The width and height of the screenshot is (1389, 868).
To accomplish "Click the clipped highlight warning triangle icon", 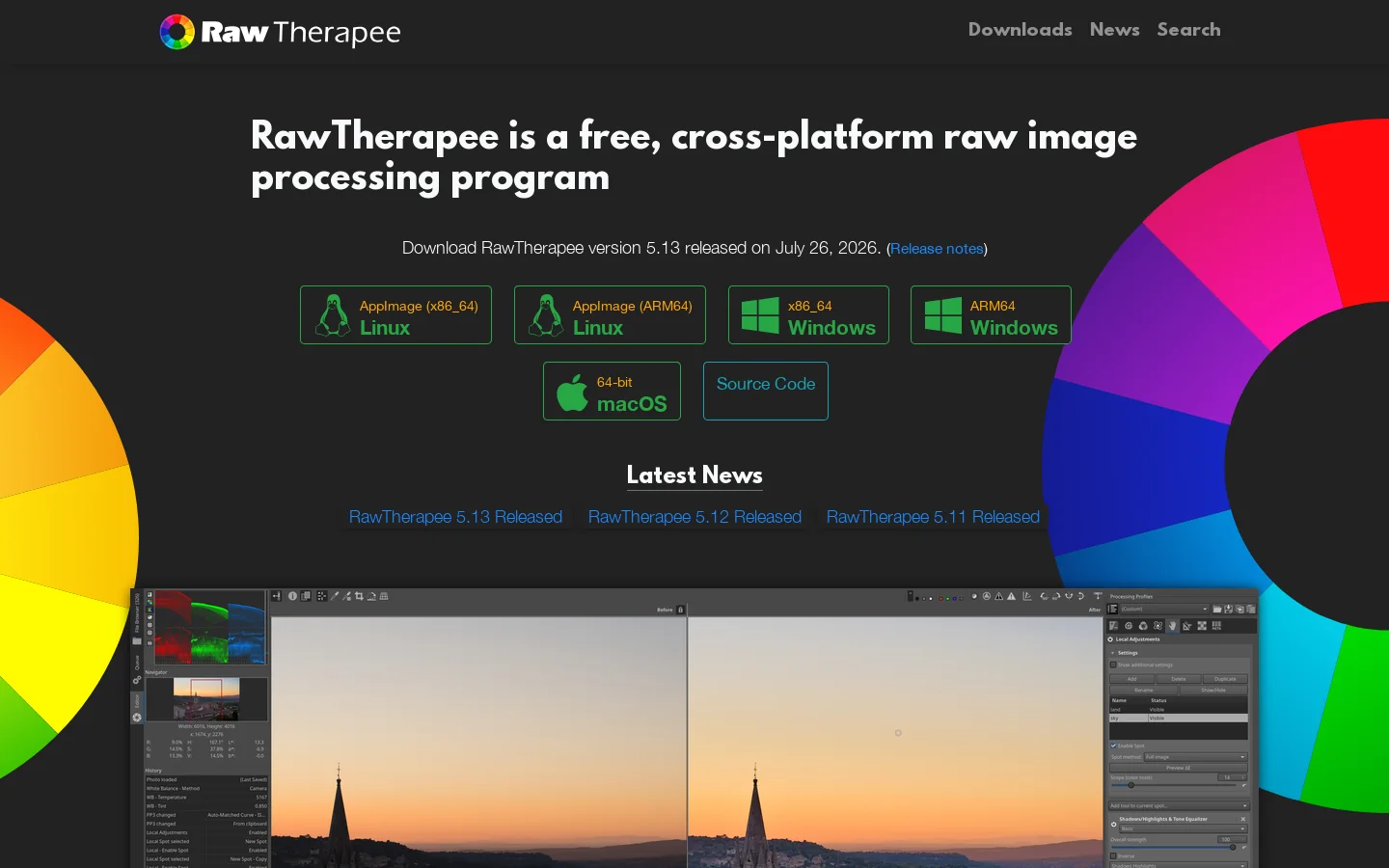I will pyautogui.click(x=1011, y=596).
